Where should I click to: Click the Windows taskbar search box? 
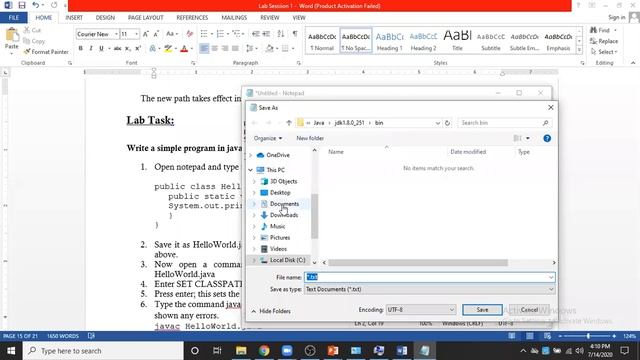[103, 351]
